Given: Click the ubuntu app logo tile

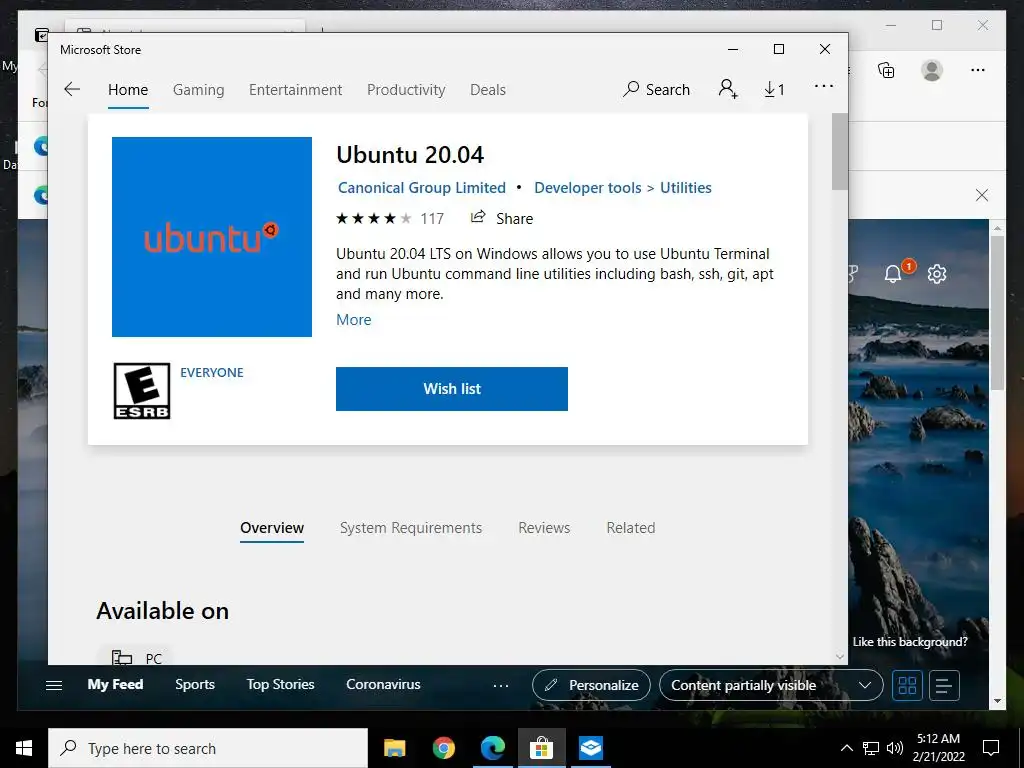Looking at the screenshot, I should tap(212, 237).
